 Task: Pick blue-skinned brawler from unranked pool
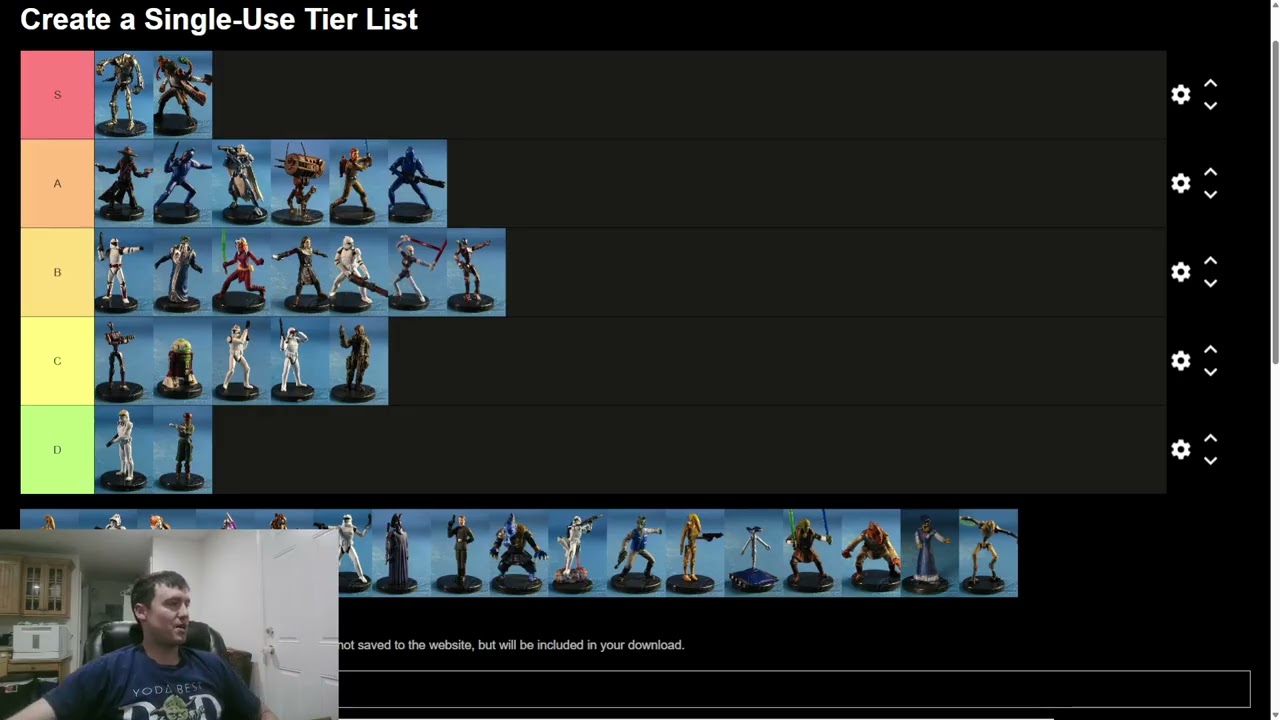point(519,553)
